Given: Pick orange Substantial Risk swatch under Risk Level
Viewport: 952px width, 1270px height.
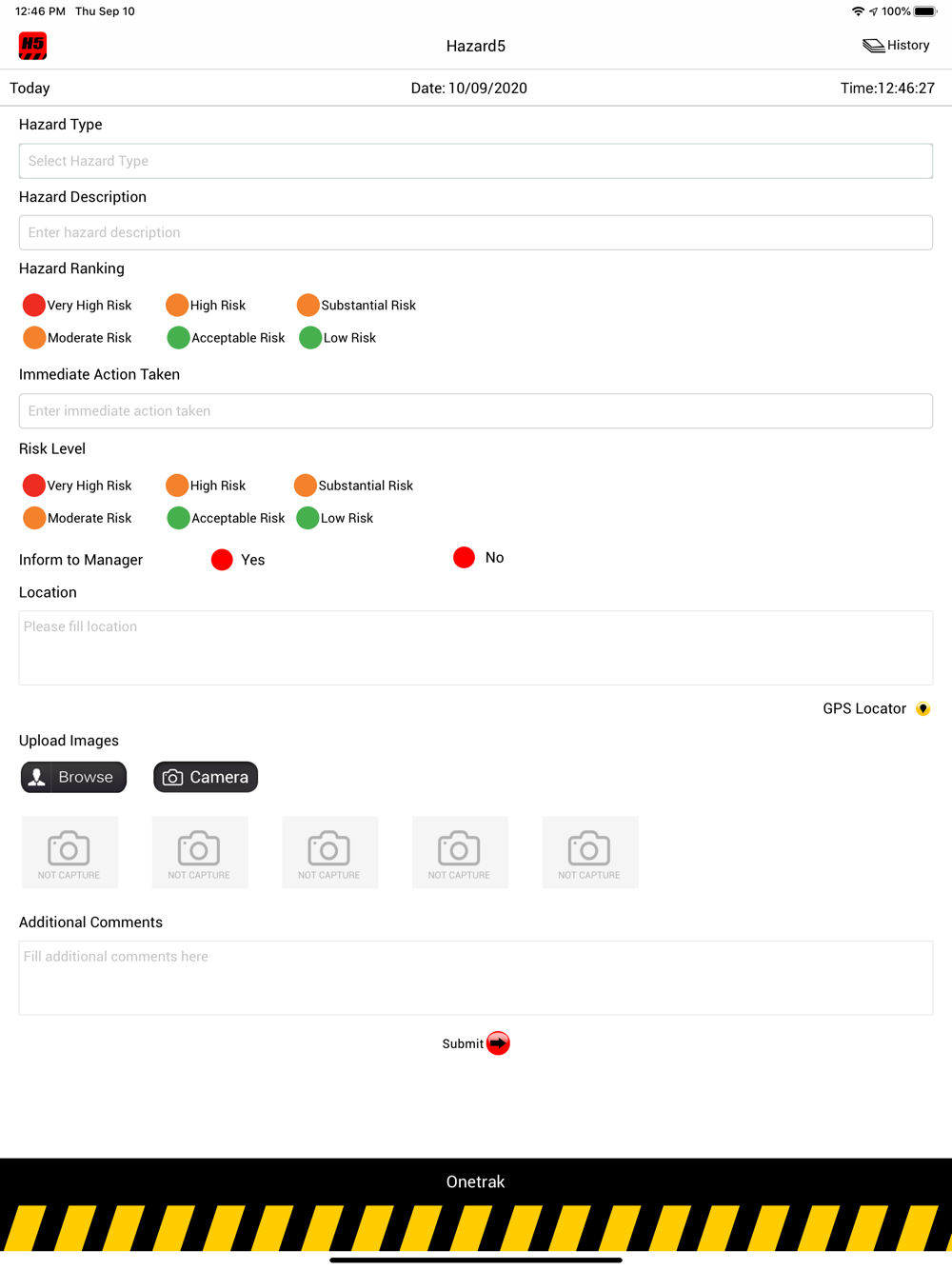Looking at the screenshot, I should [306, 486].
